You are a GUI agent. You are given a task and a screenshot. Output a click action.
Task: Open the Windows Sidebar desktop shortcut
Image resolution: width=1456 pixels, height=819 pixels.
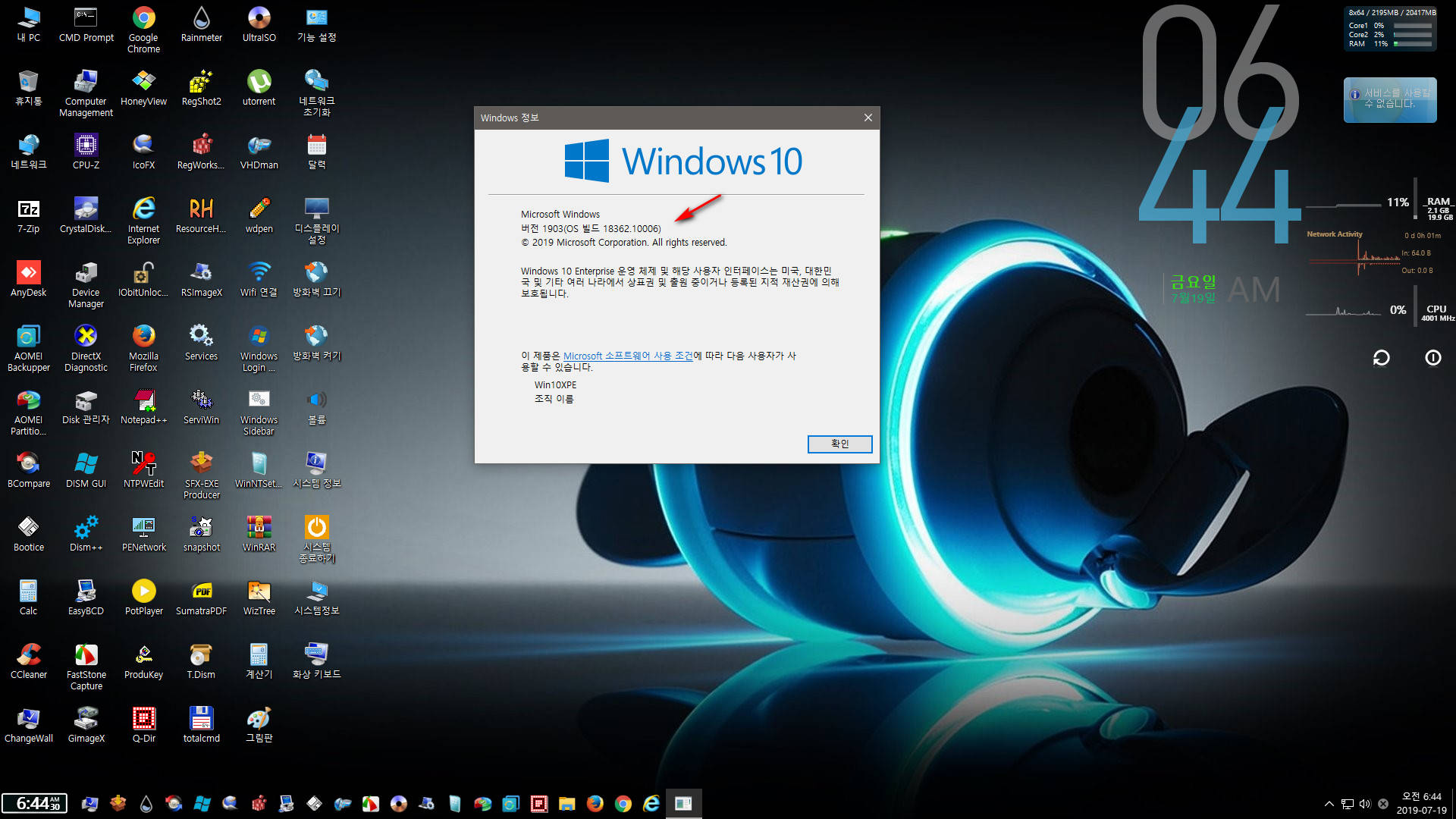tap(259, 413)
